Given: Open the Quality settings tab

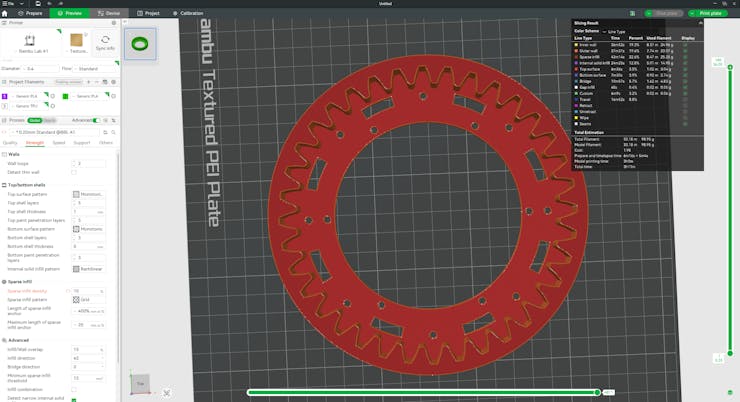Looking at the screenshot, I should coord(10,142).
